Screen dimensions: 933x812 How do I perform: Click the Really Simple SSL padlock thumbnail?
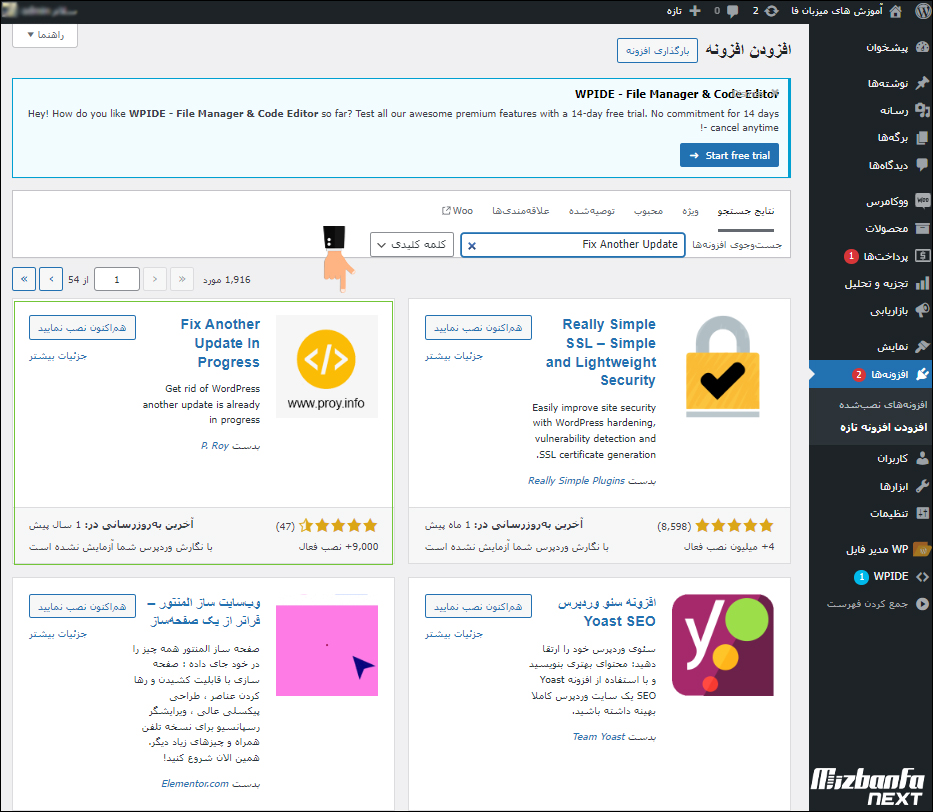click(722, 366)
